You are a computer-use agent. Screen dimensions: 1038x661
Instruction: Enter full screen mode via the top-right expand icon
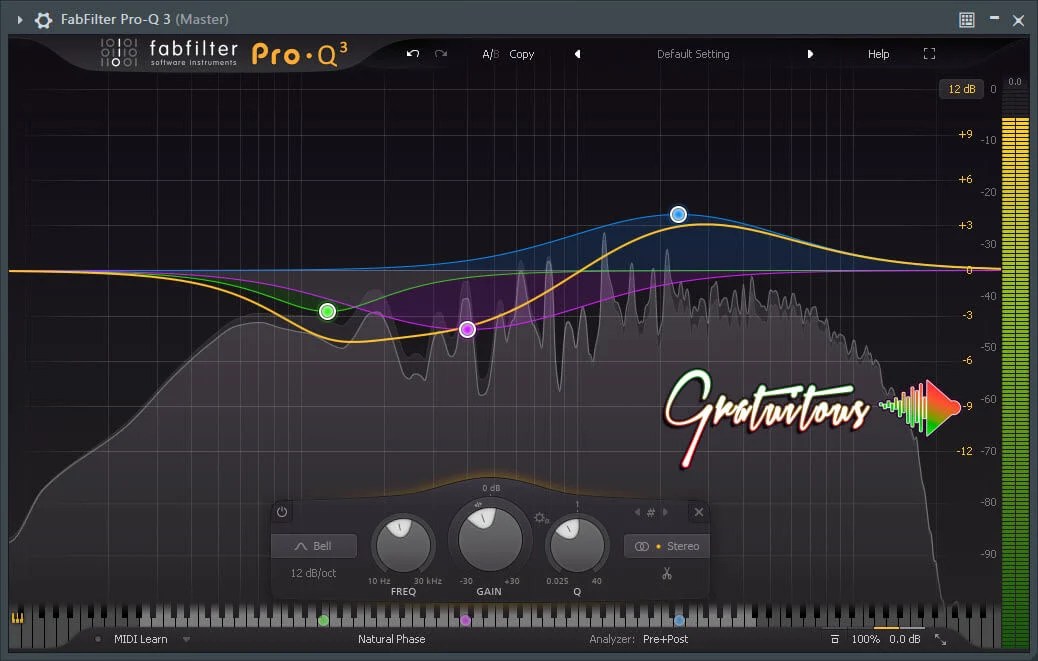tap(929, 54)
